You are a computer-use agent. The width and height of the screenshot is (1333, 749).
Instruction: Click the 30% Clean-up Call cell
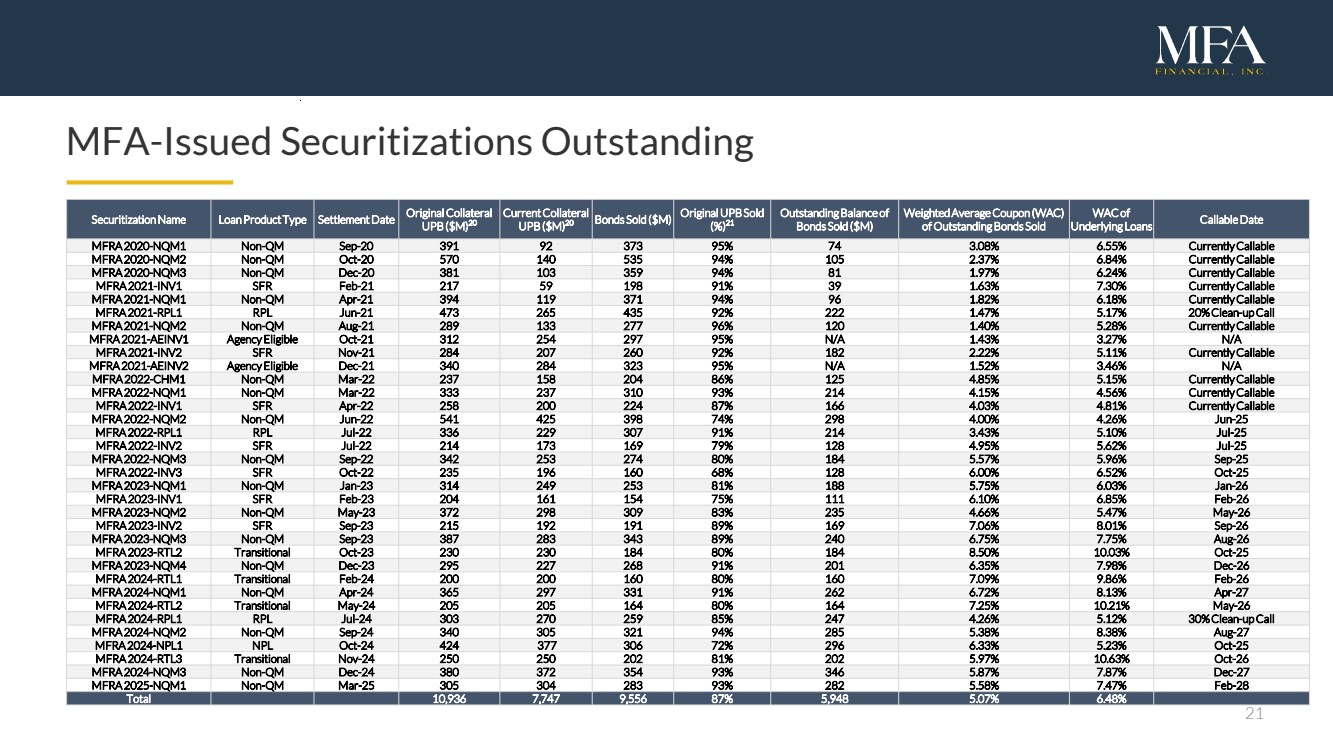(x=1231, y=618)
